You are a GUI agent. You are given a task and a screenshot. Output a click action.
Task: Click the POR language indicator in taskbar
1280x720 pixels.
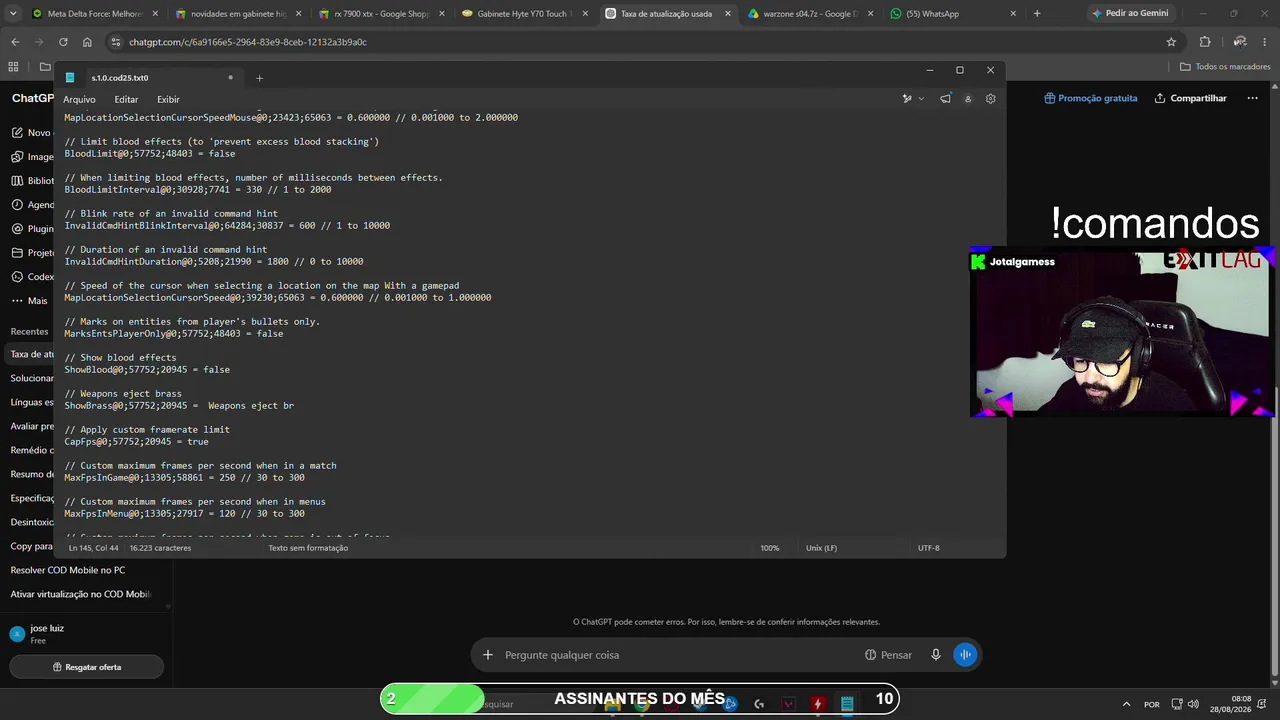pyautogui.click(x=1152, y=704)
